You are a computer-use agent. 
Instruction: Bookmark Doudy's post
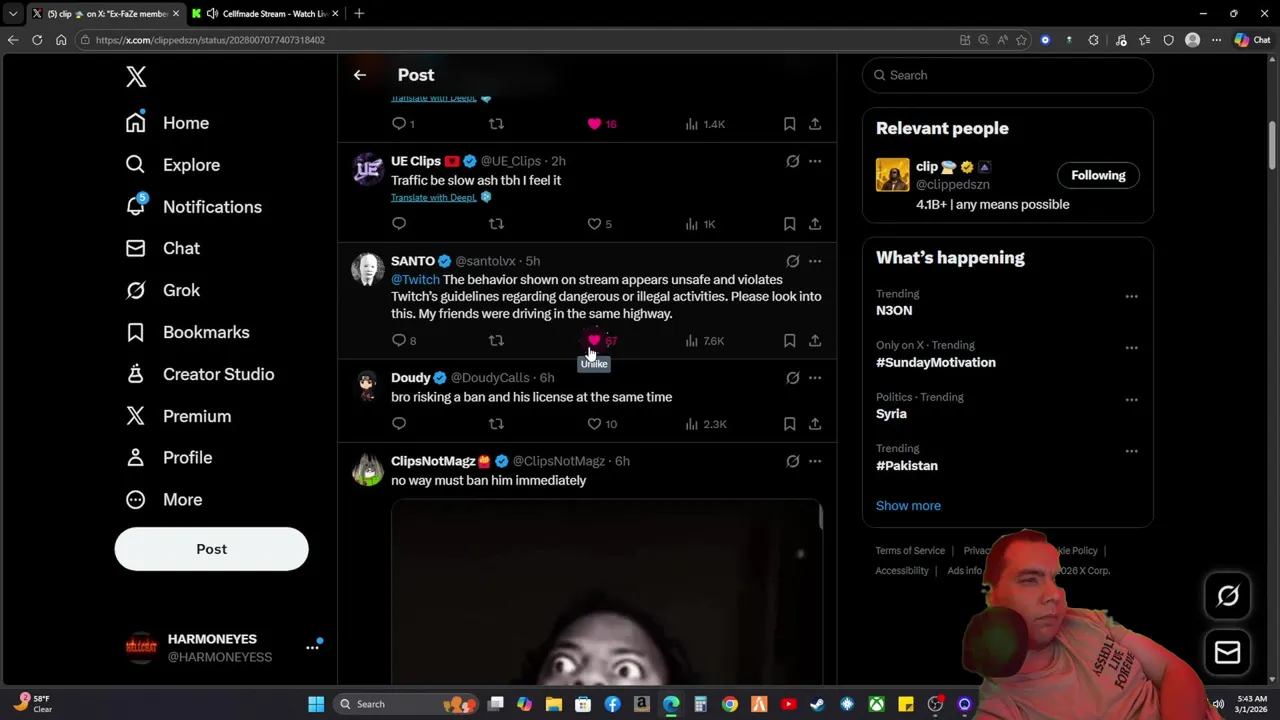(x=789, y=424)
